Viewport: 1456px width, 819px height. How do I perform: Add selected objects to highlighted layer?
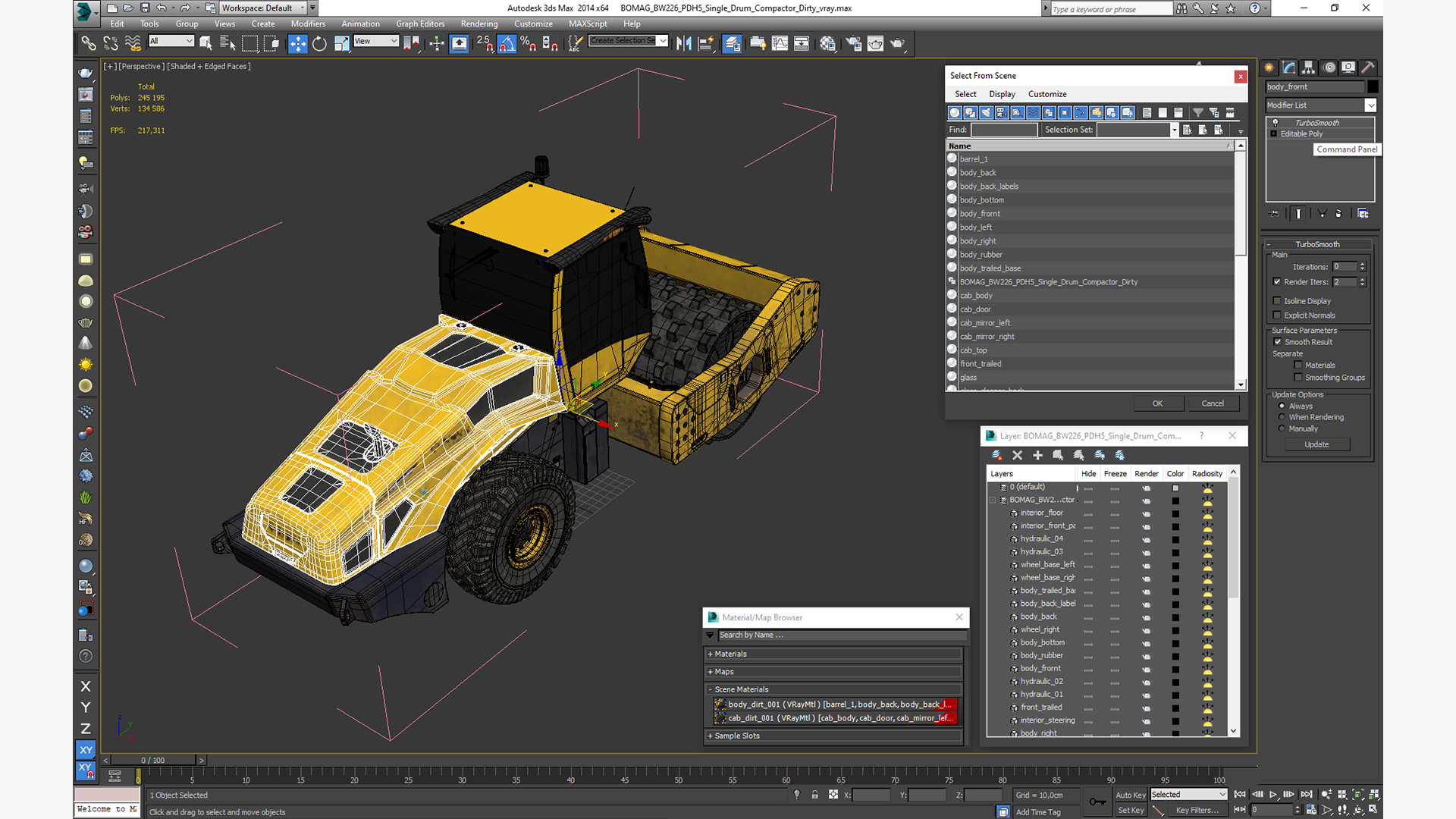coord(1037,455)
